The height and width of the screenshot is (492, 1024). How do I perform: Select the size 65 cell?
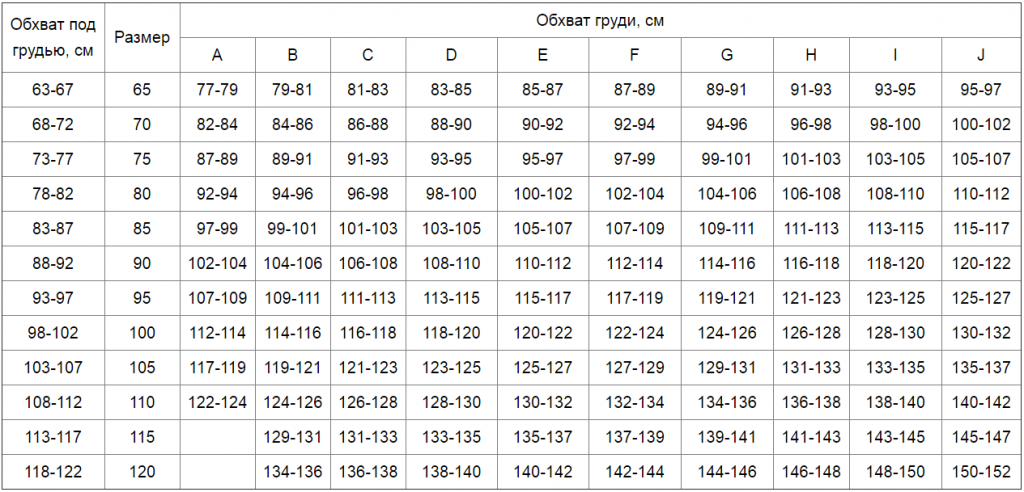[142, 90]
